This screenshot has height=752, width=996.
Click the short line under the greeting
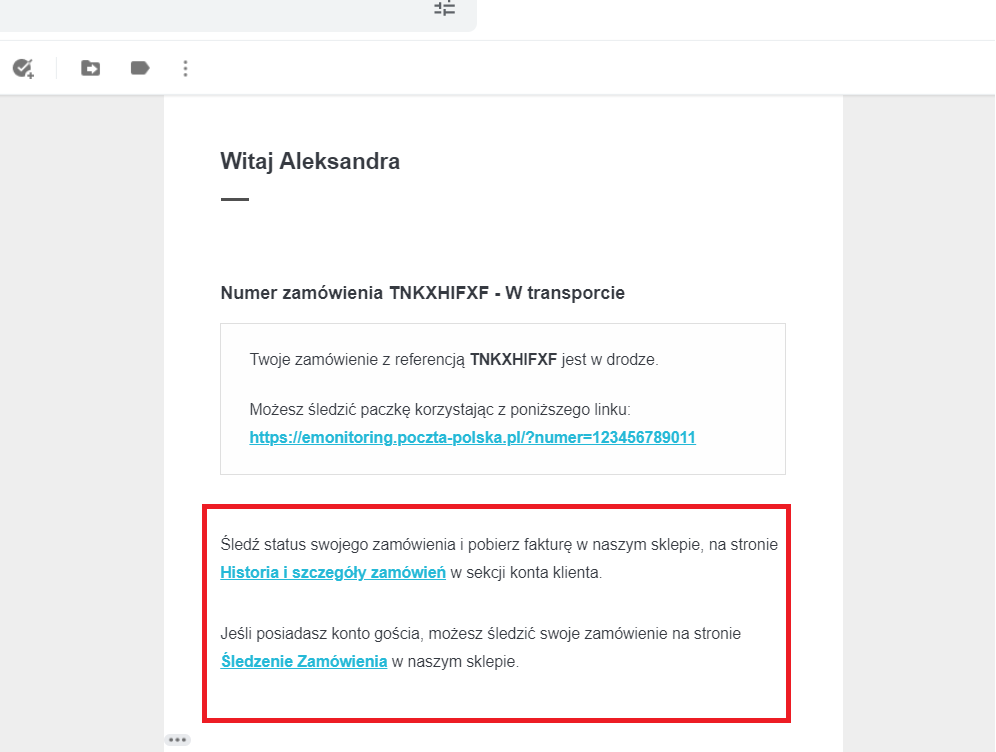[x=235, y=199]
